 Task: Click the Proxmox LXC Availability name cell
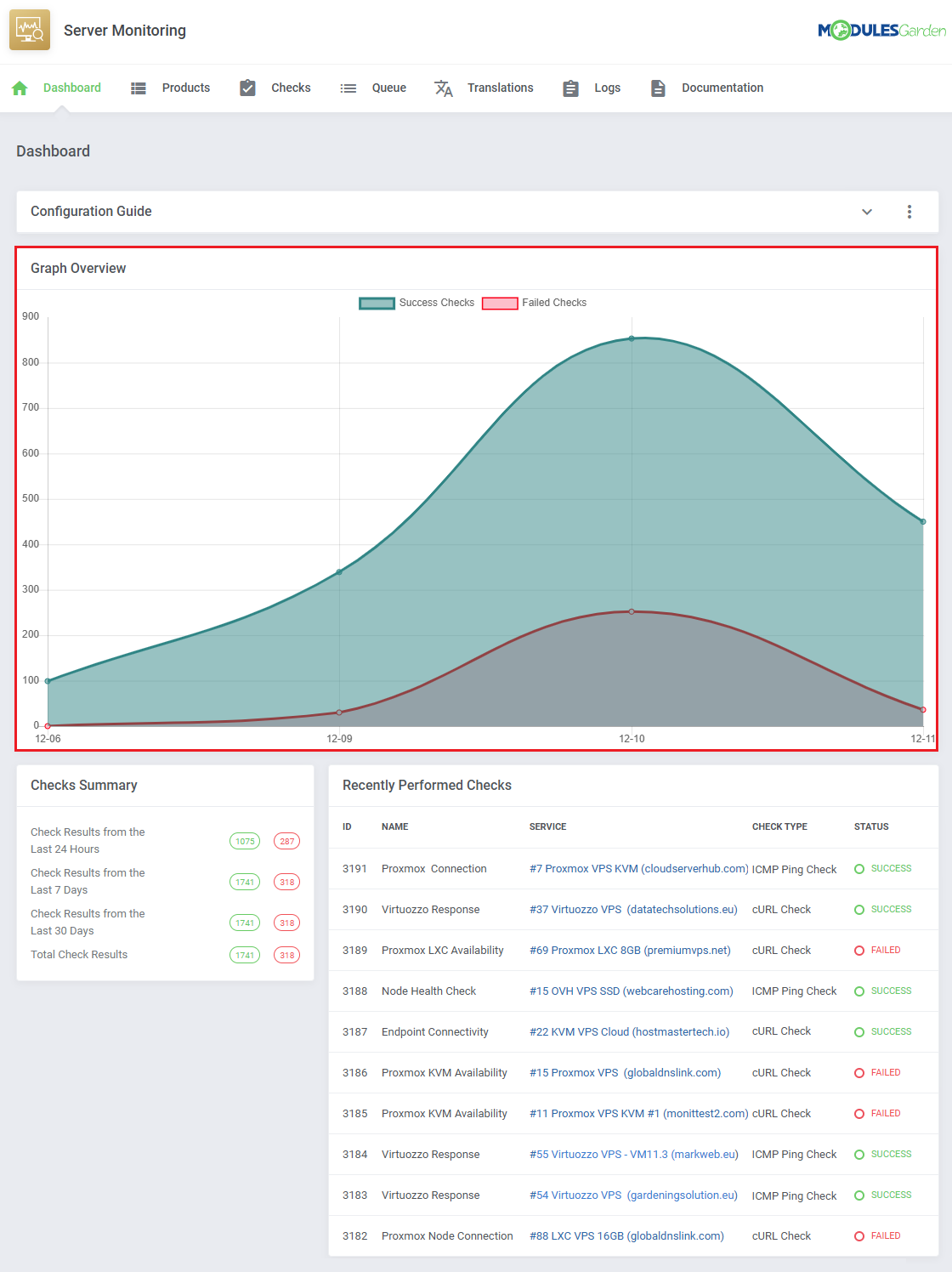443,951
